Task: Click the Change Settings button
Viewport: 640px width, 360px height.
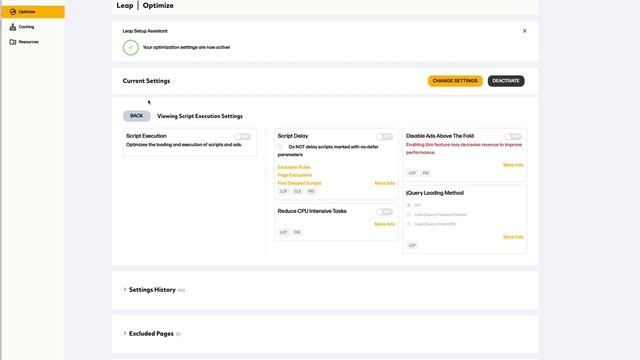Action: point(455,81)
